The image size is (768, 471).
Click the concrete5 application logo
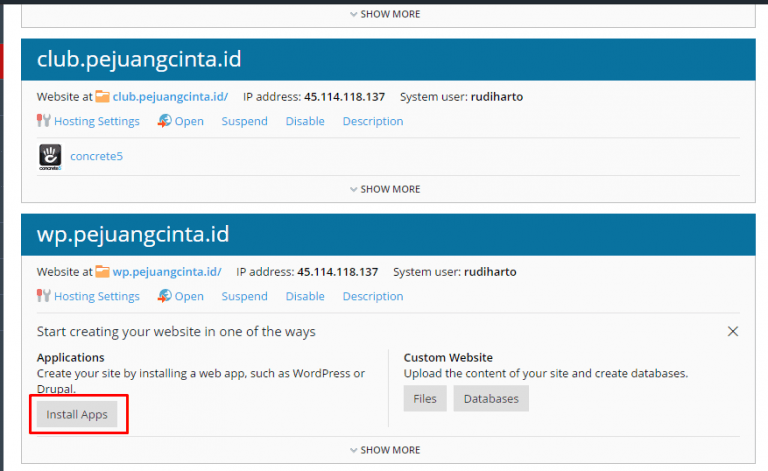click(x=50, y=157)
